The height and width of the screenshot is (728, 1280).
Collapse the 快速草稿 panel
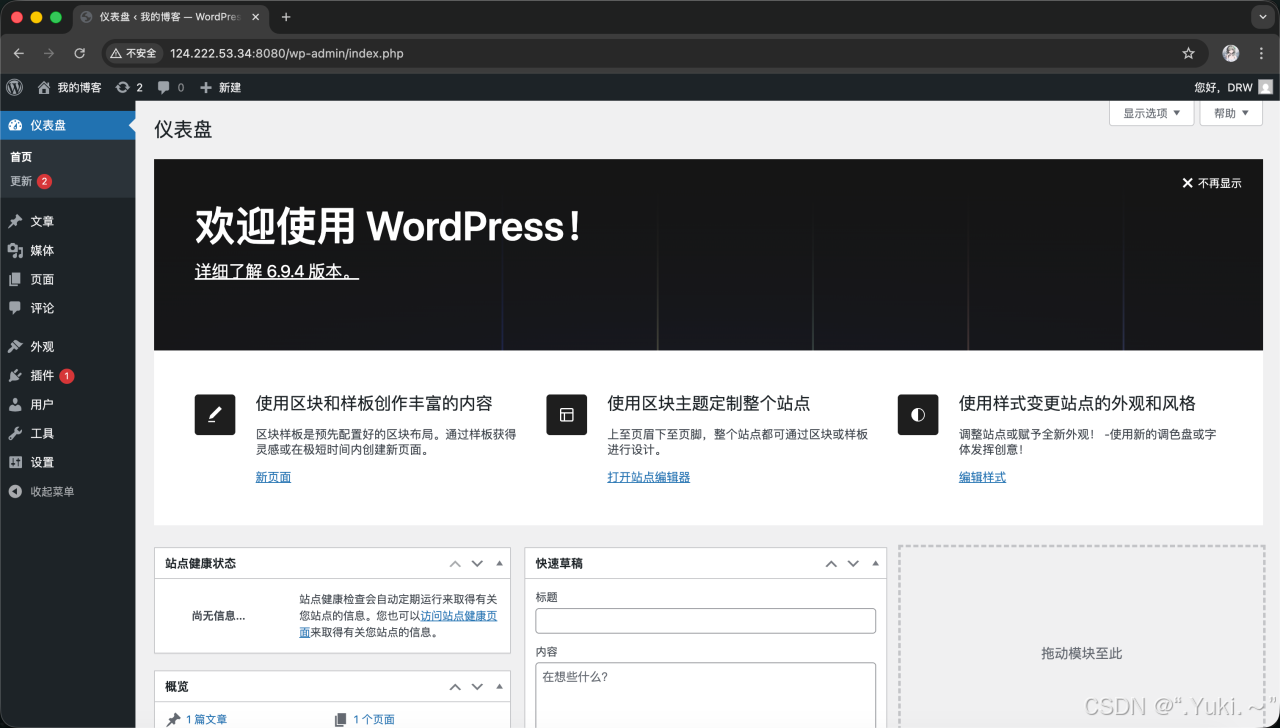pos(875,564)
